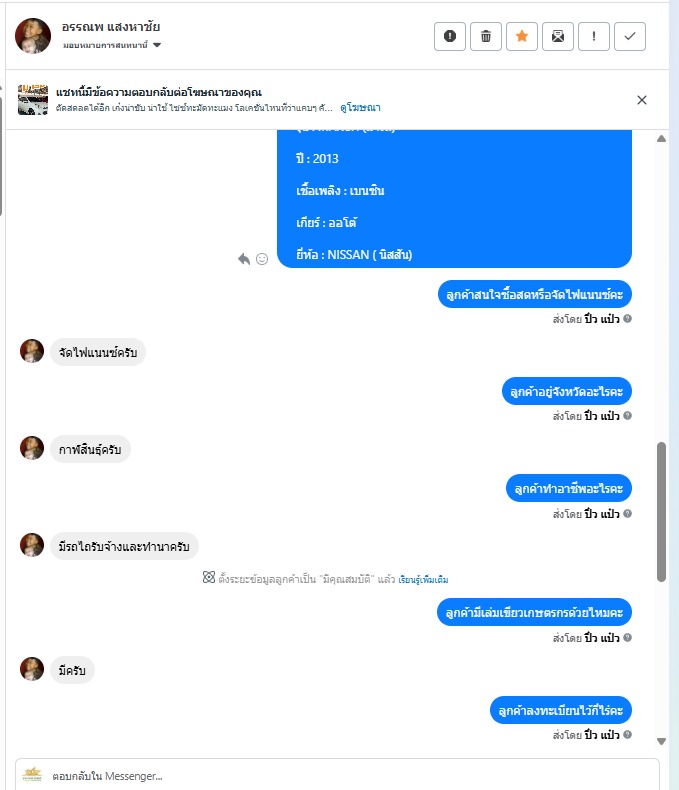Viewport: 679px width, 790px height.
Task: Close the ad reply banner
Action: pyautogui.click(x=642, y=100)
